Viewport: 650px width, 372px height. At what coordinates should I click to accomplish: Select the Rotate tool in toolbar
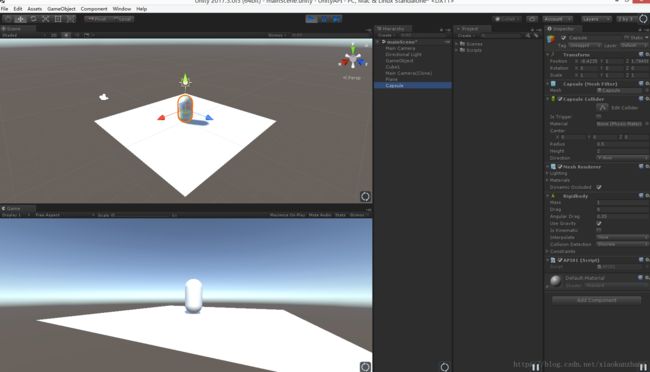[x=33, y=19]
